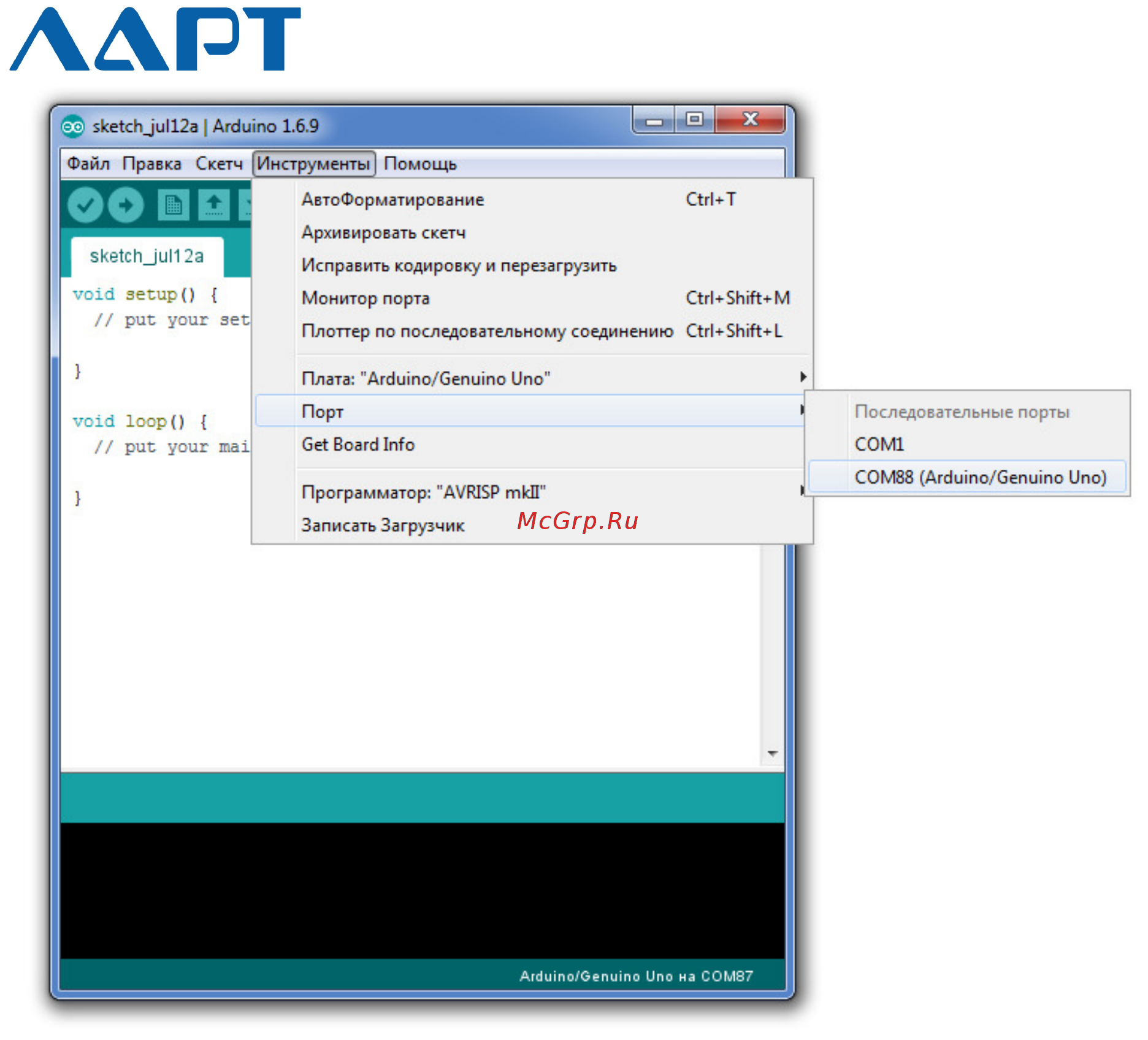Click the editor scrollbar down arrow

point(773,753)
